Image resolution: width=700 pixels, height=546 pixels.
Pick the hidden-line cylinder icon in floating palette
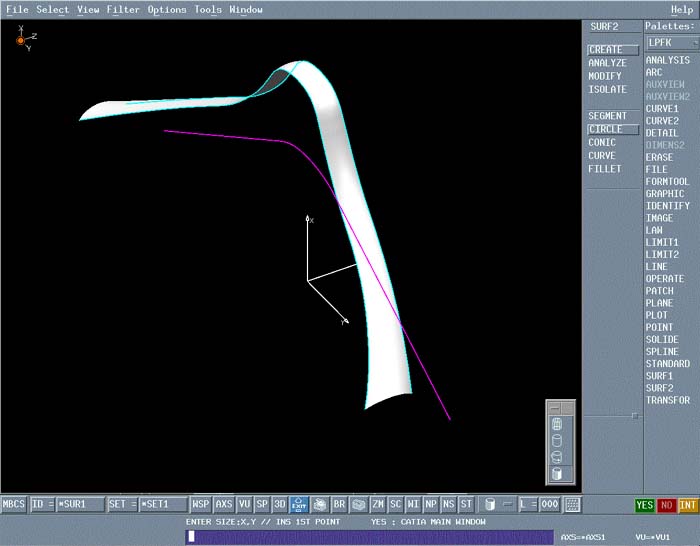[x=557, y=440]
